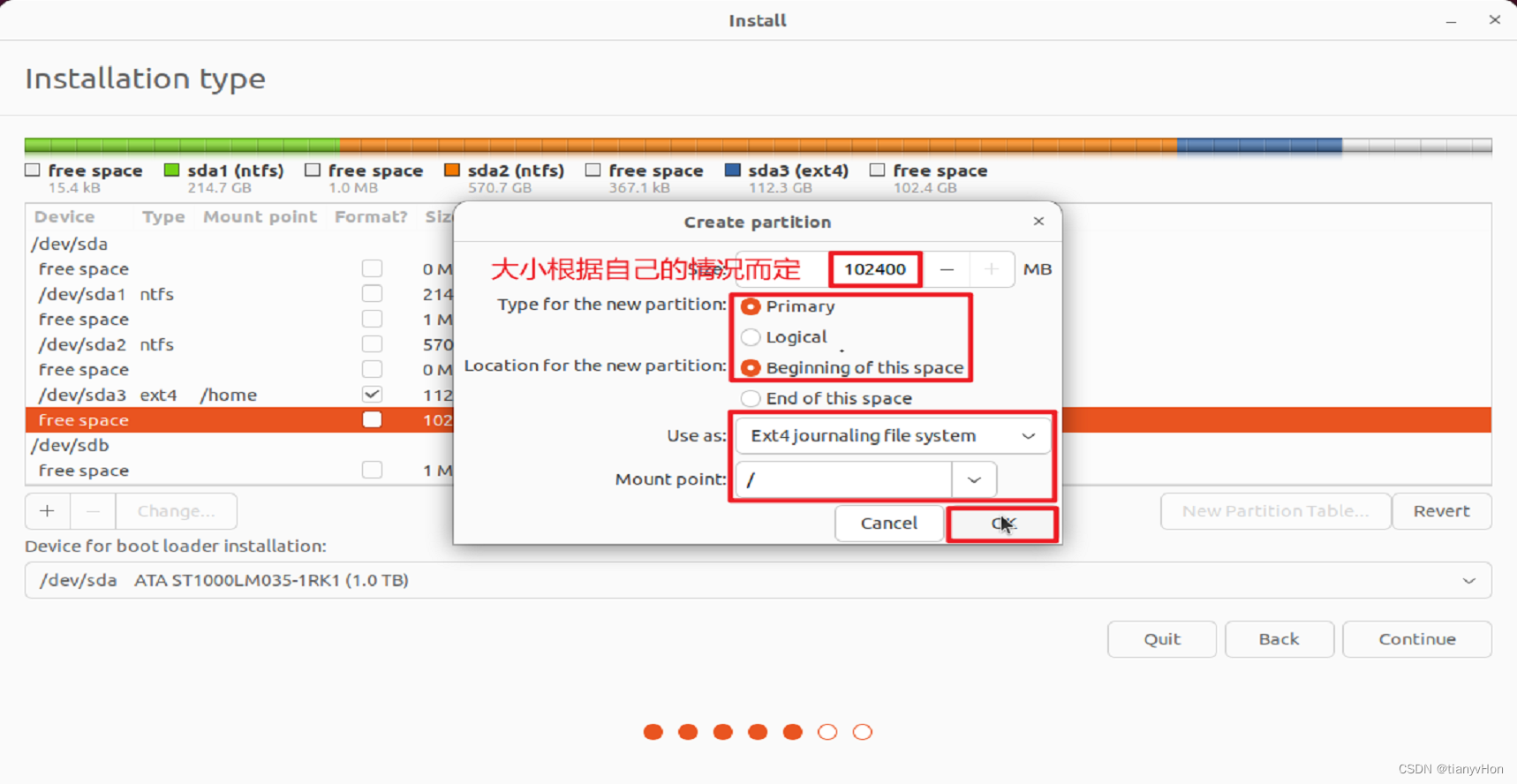Toggle format checkbox for /dev/sda2
Image resolution: width=1517 pixels, height=784 pixels.
(372, 344)
